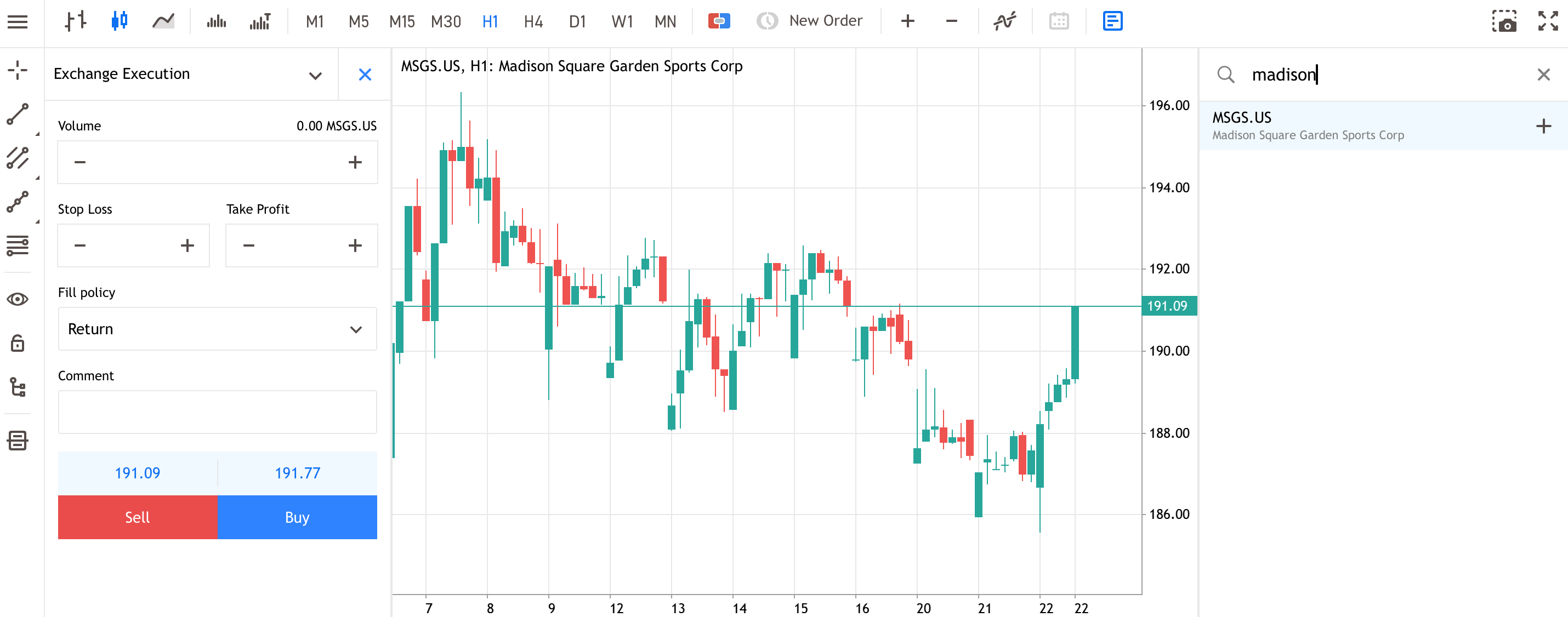Switch to candlestick chart type
Viewport: 1568px width, 617px height.
120,21
